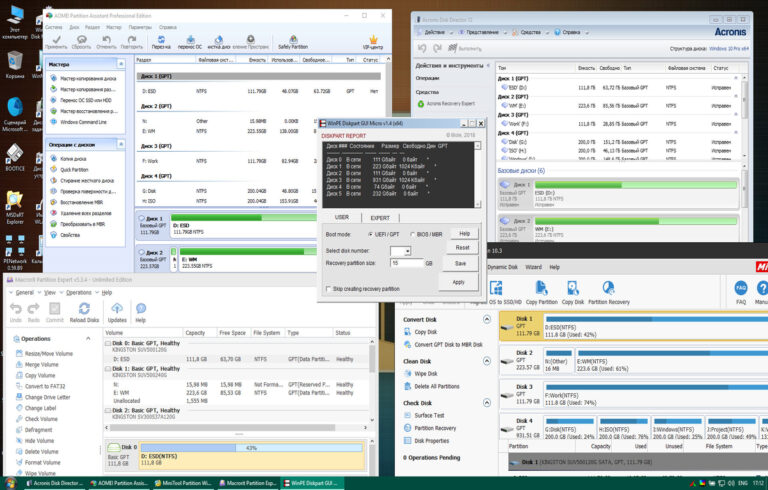Switch to EXPERT tab in Diskpart GUI
The width and height of the screenshot is (768, 490).
click(x=380, y=218)
